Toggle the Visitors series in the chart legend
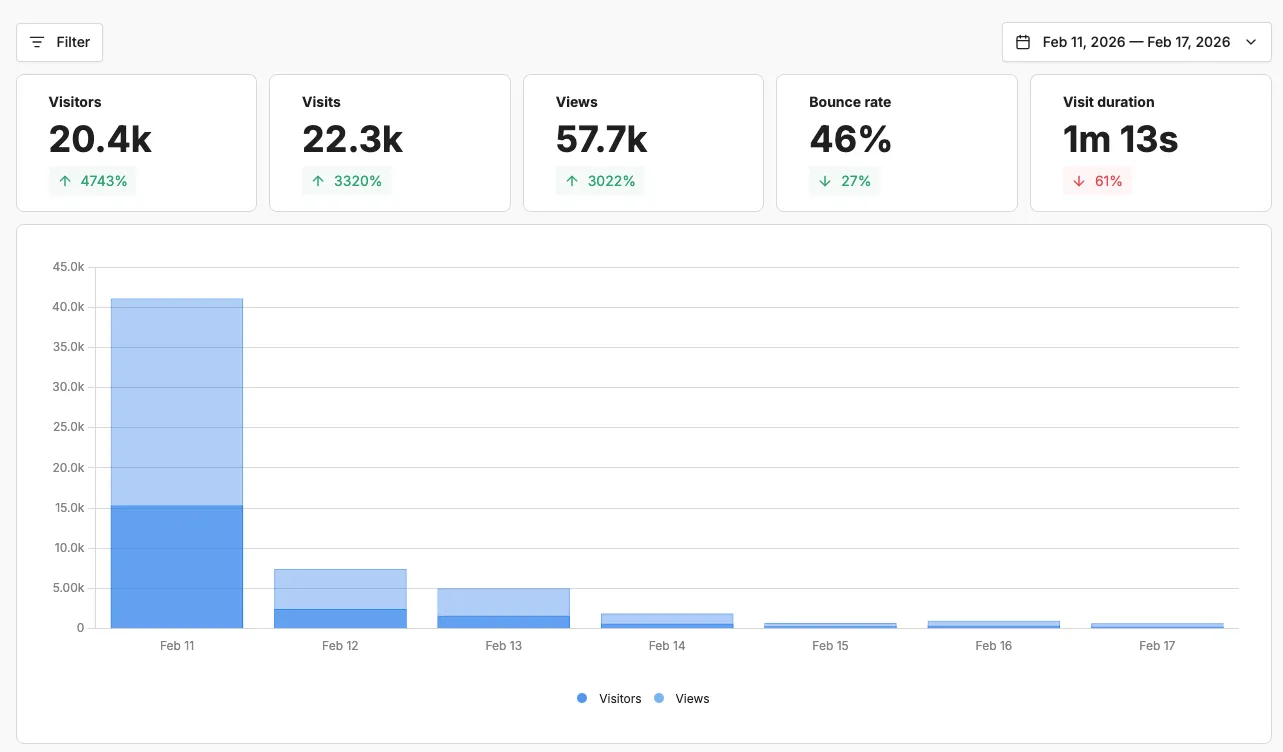Screen dimensions: 1283x752 click(610, 698)
